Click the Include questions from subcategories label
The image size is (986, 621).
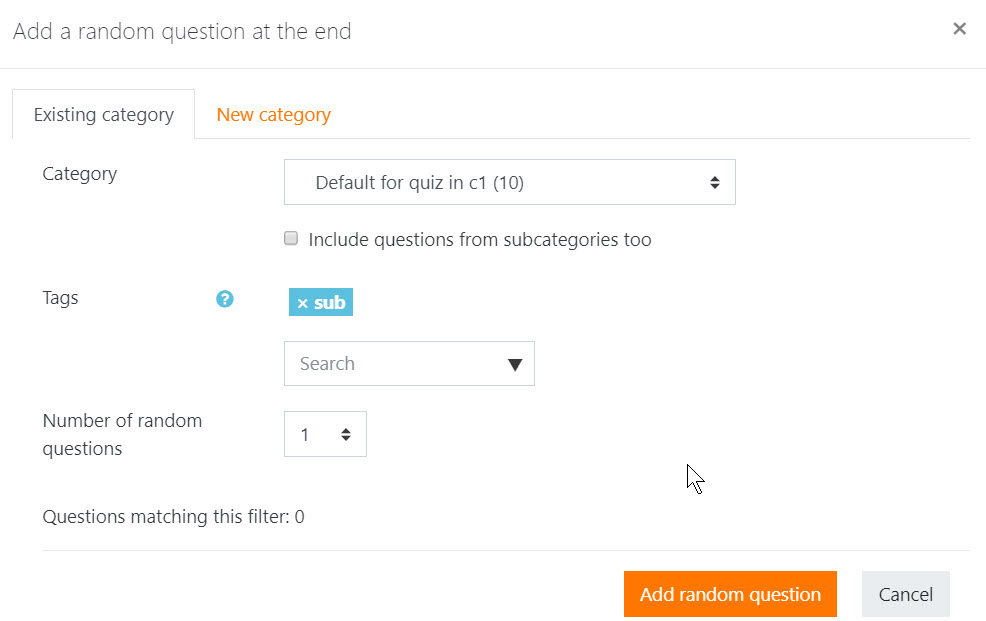click(480, 239)
